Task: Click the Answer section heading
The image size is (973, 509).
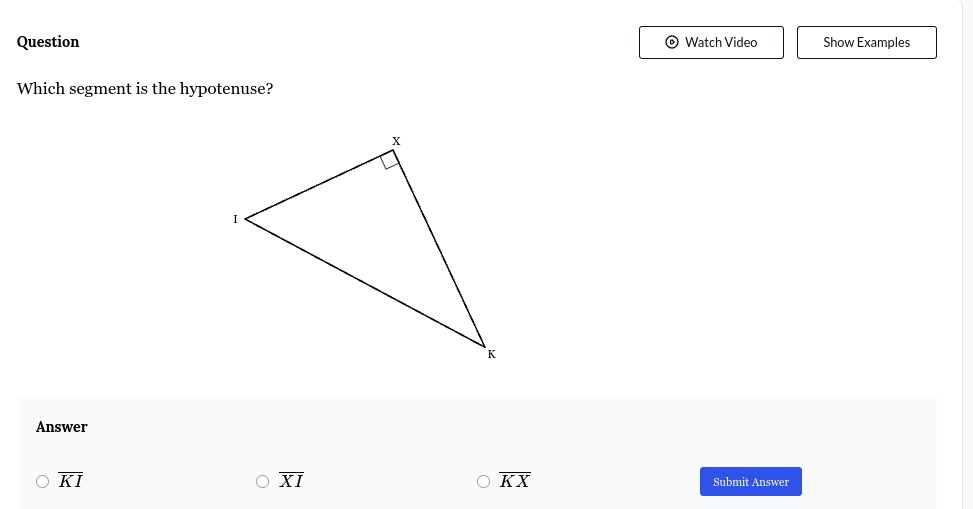Action: click(61, 427)
